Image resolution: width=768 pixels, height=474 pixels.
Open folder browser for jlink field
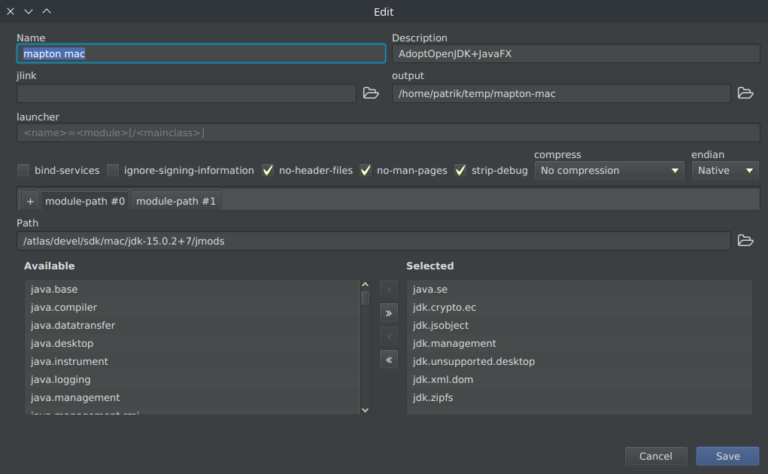coord(371,93)
